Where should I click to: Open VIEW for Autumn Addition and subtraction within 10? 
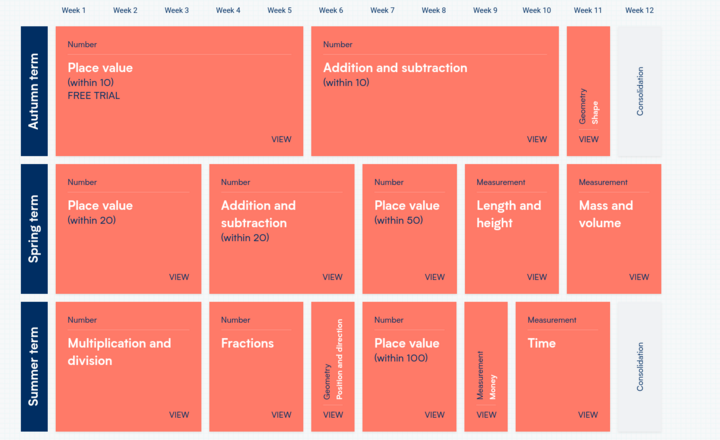tap(537, 139)
